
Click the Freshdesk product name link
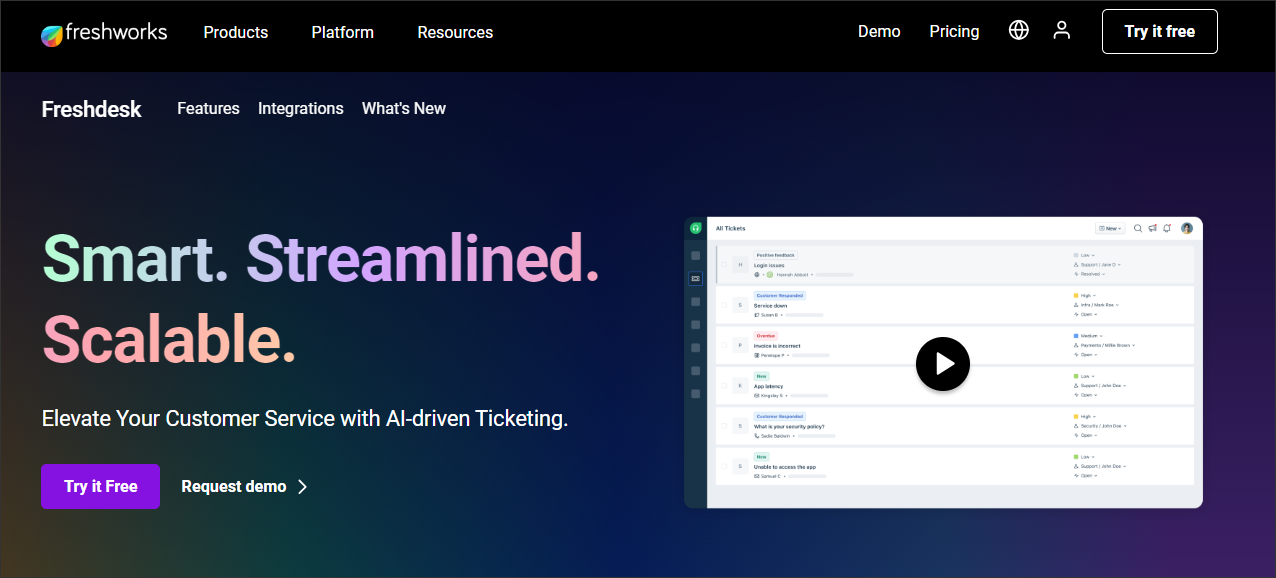92,109
